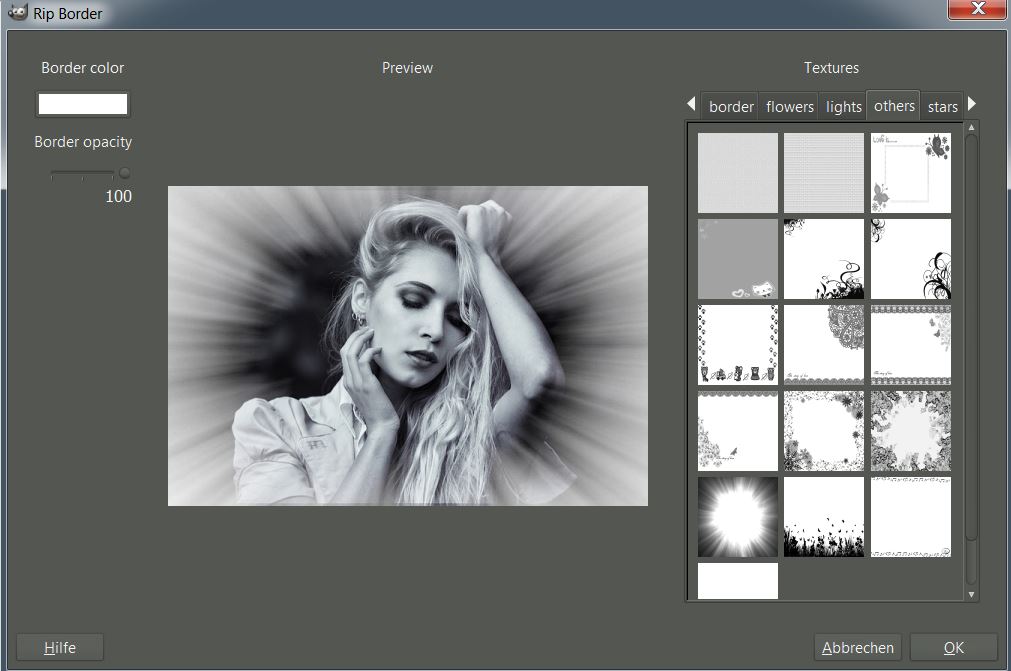This screenshot has height=671, width=1011.
Task: Select the paw print border texture
Action: (x=738, y=345)
